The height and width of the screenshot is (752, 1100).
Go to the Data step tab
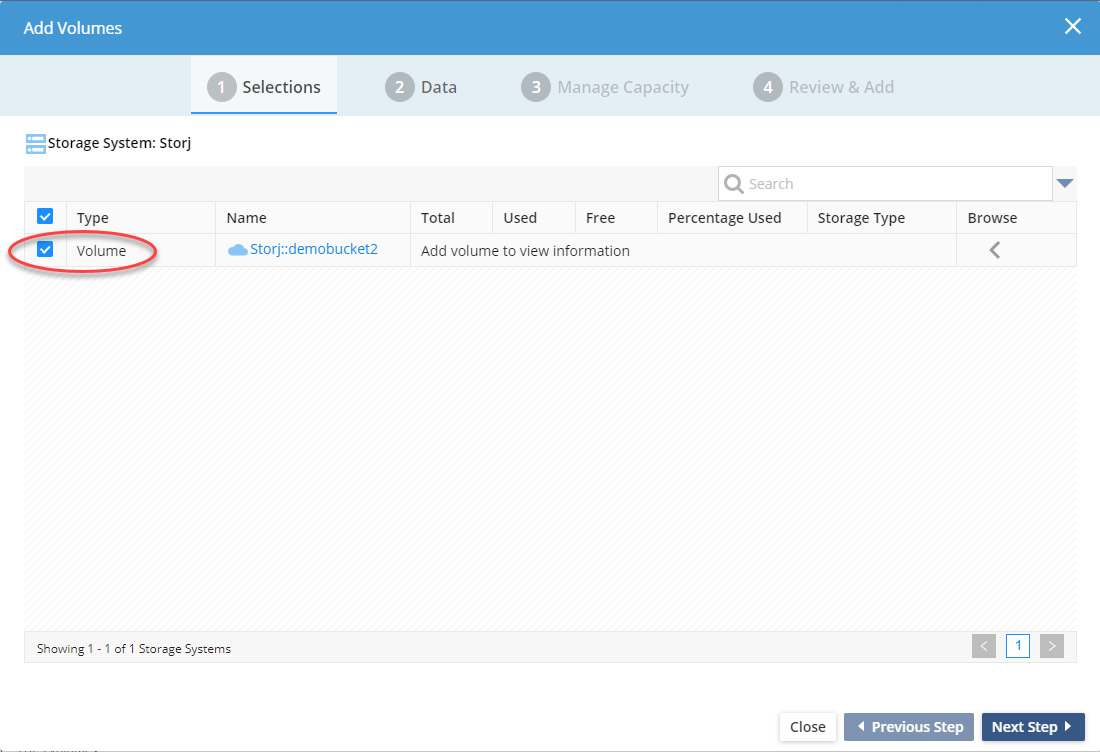(x=421, y=87)
